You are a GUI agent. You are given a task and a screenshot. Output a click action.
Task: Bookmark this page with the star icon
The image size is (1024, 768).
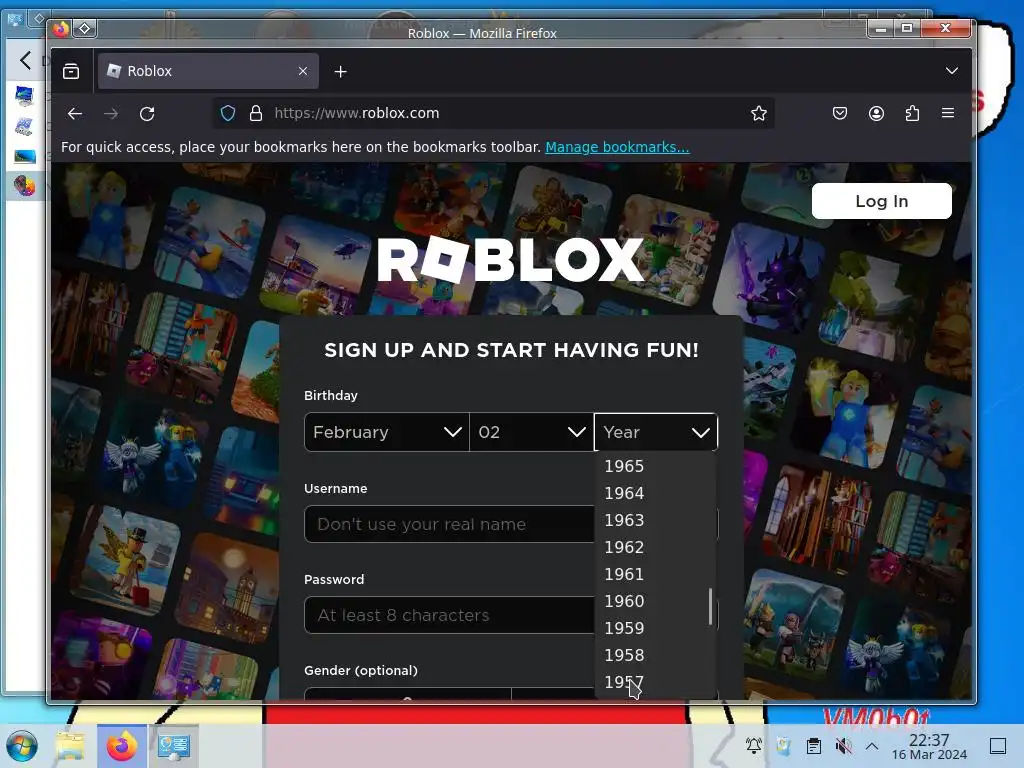click(758, 114)
